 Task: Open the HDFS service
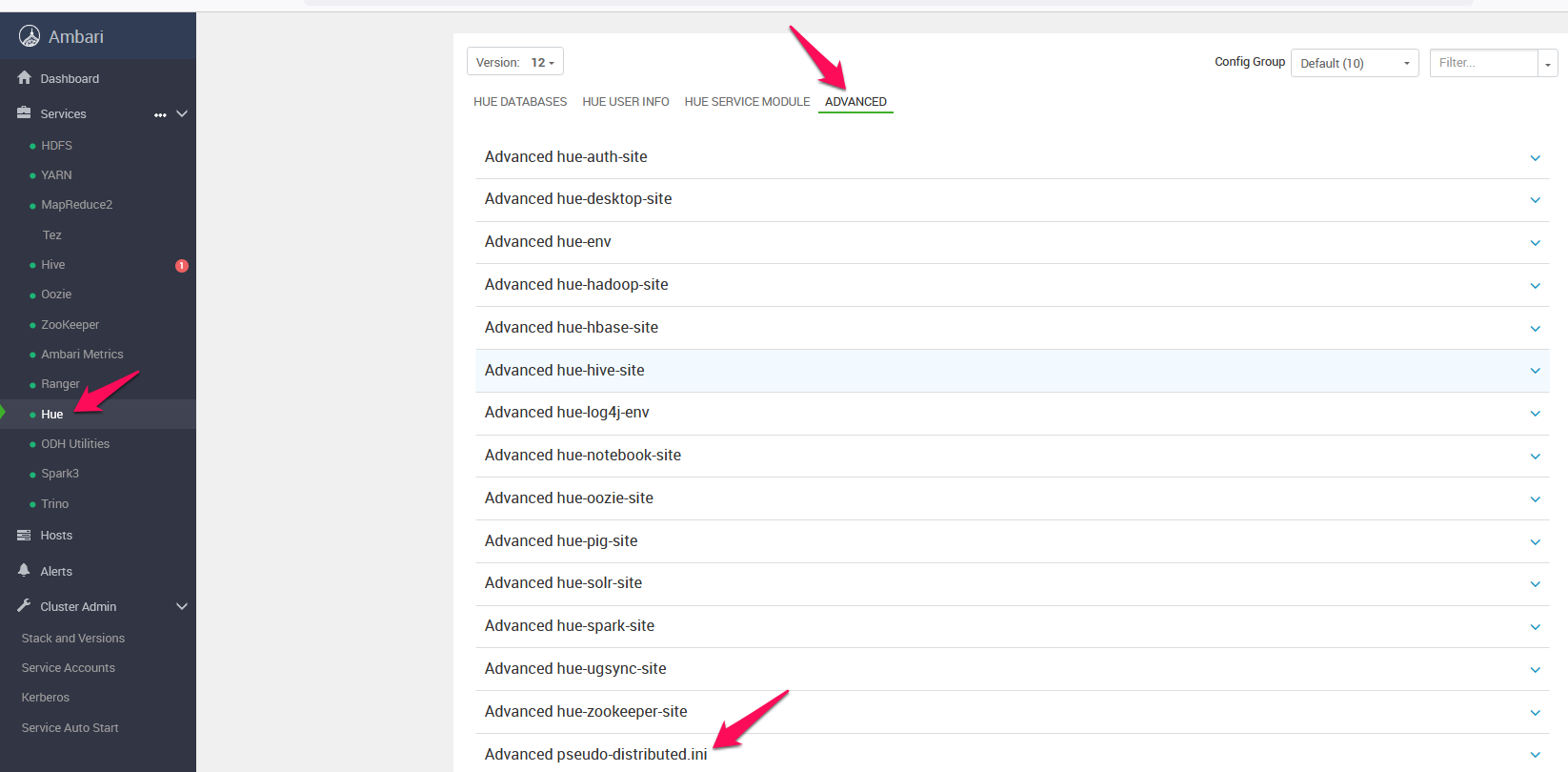56,146
